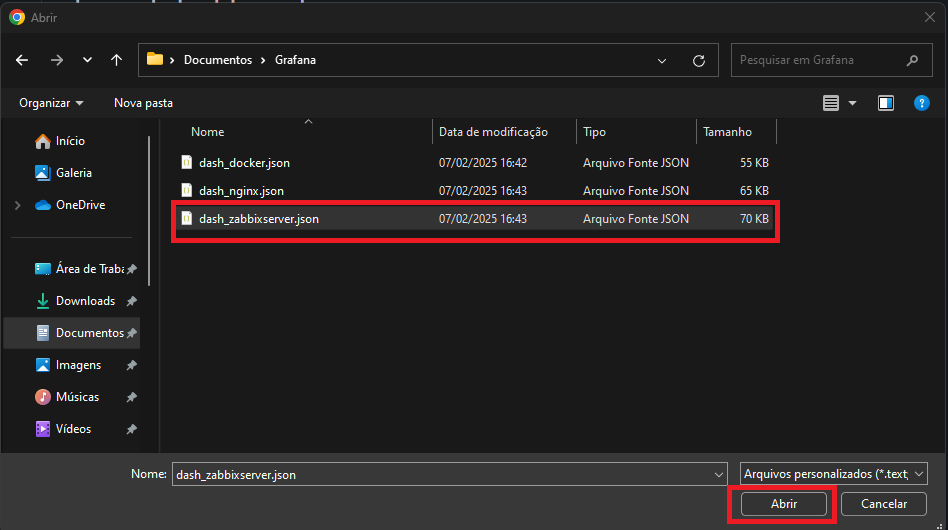The image size is (948, 530).
Task: Select Grafana in the address breadcrumb
Action: (295, 60)
